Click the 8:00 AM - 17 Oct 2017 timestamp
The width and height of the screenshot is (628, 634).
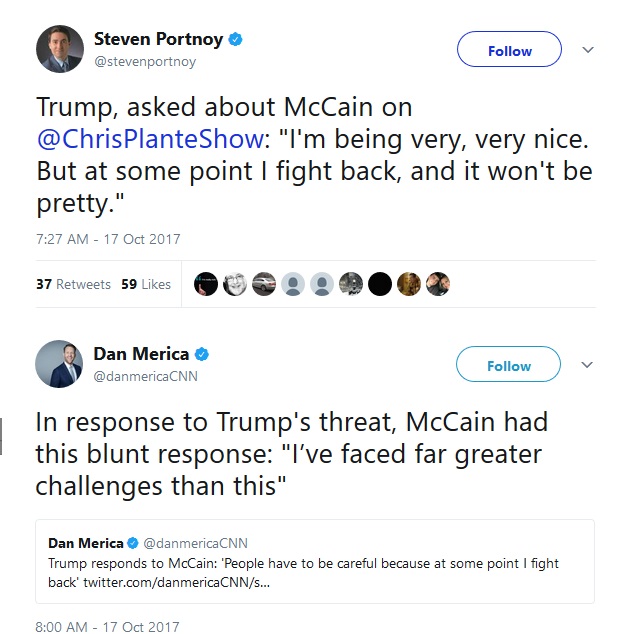tap(107, 626)
